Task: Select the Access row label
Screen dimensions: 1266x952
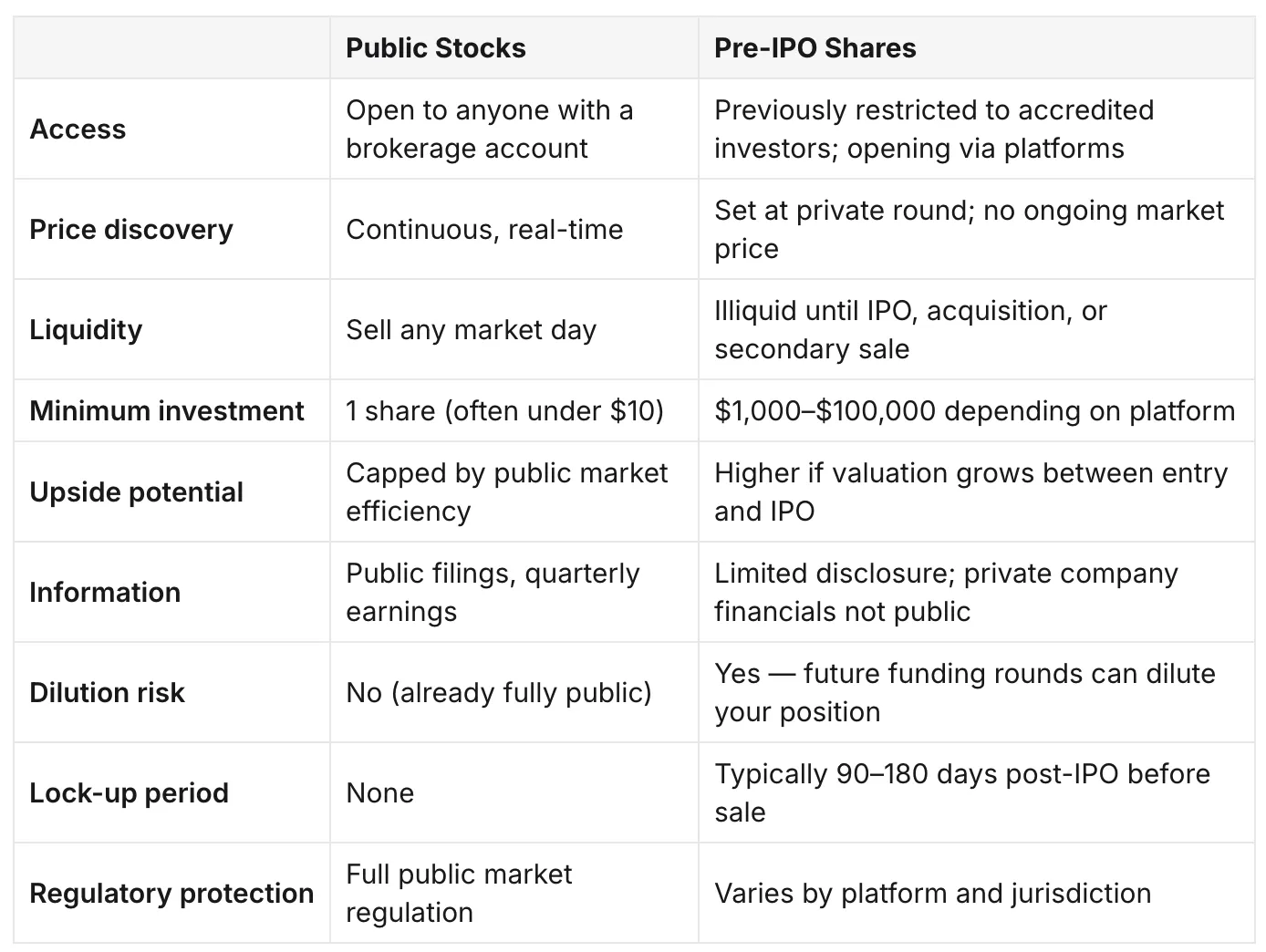Action: coord(78,129)
